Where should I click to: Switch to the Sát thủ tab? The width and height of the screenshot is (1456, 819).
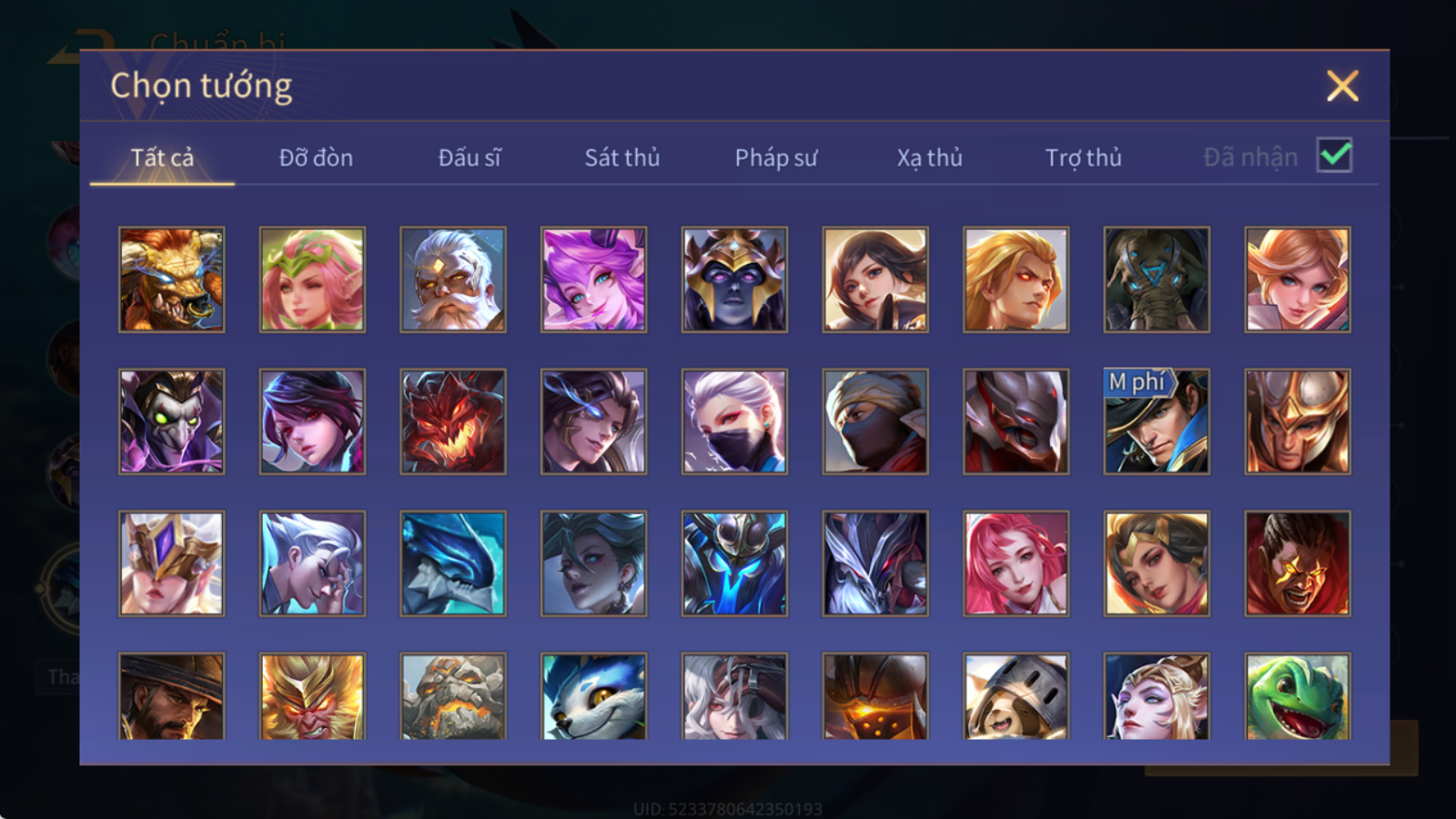click(x=622, y=157)
